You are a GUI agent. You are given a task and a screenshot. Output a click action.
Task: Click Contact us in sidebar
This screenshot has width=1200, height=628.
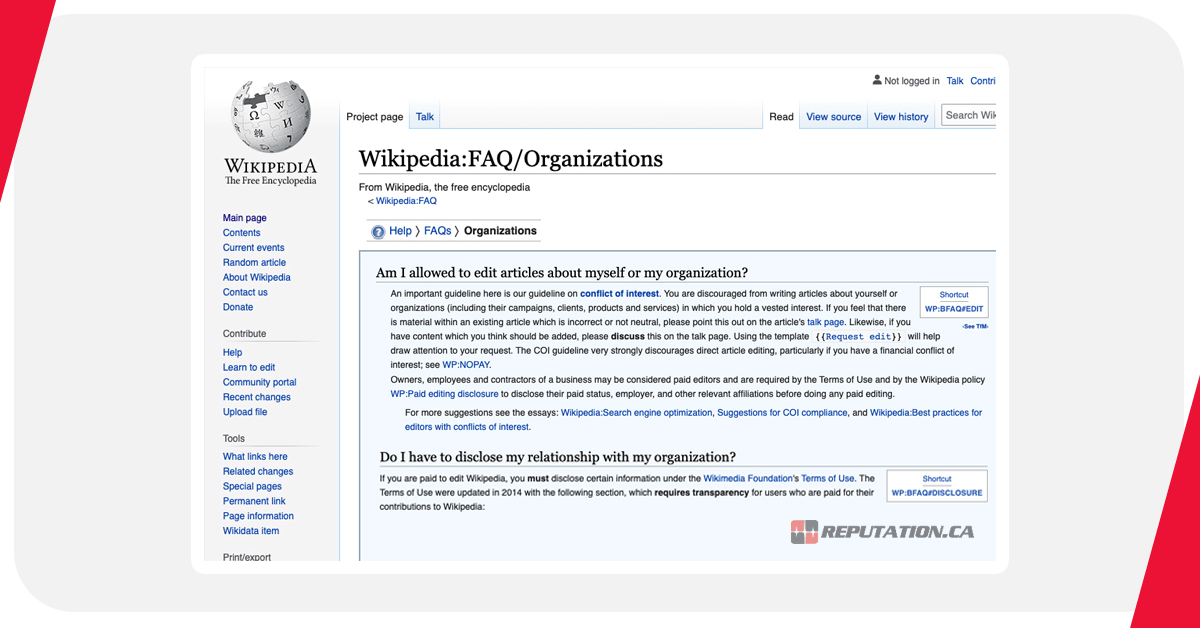click(245, 293)
